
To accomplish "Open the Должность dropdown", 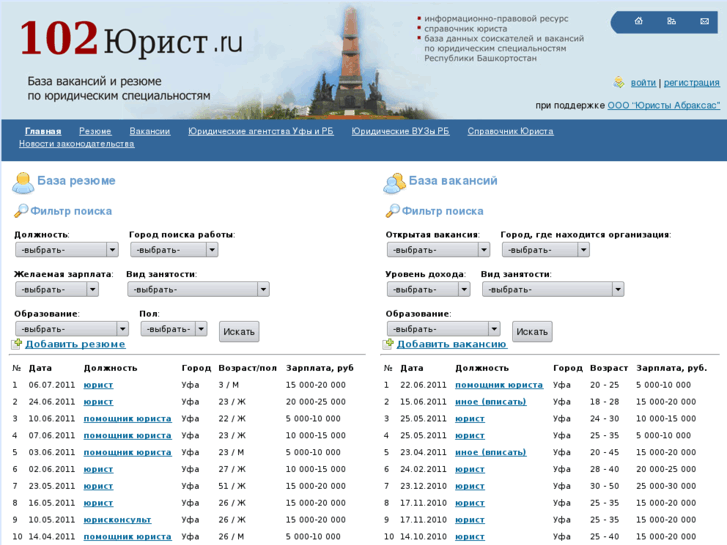I will [67, 250].
